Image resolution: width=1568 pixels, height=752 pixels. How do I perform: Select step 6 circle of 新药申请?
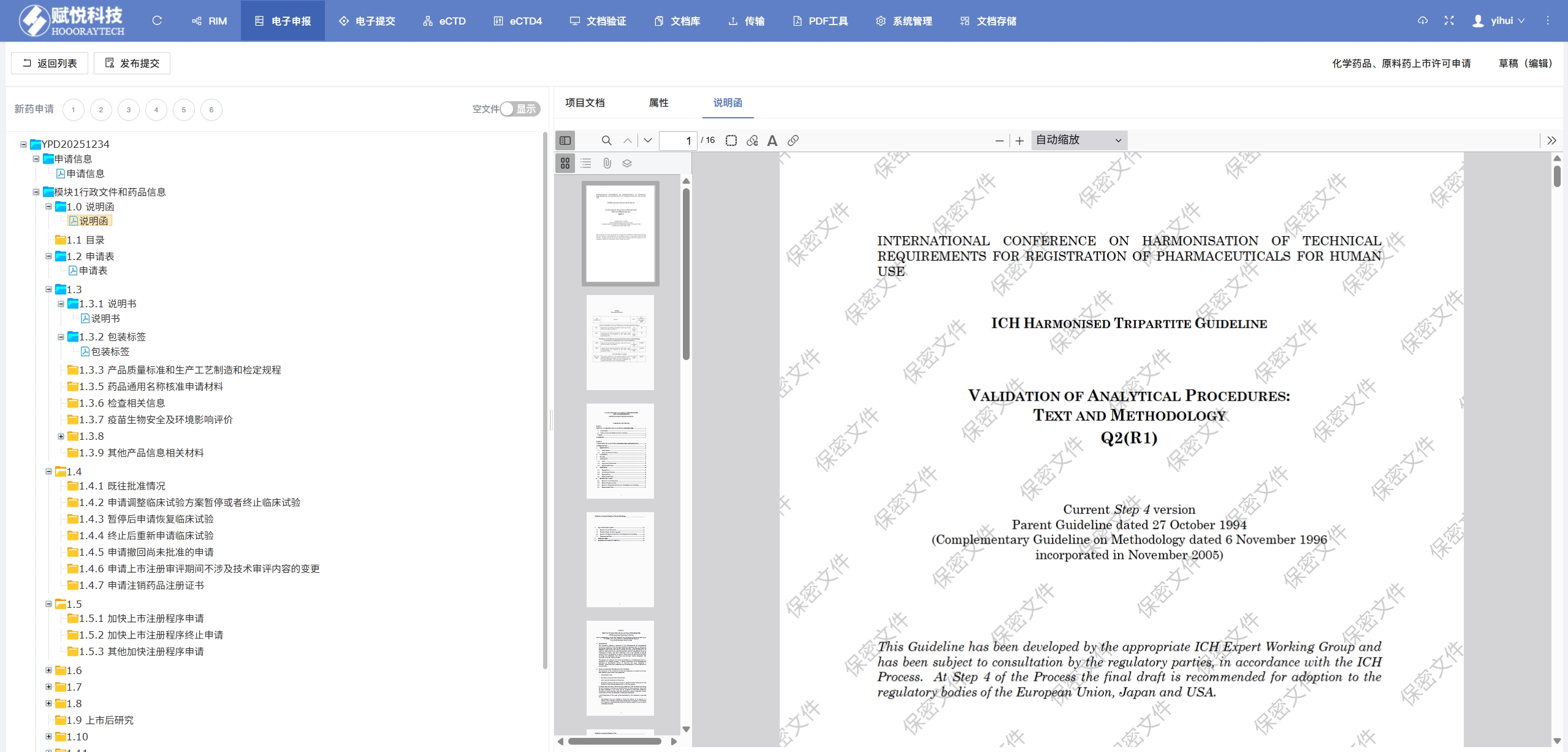tap(211, 110)
